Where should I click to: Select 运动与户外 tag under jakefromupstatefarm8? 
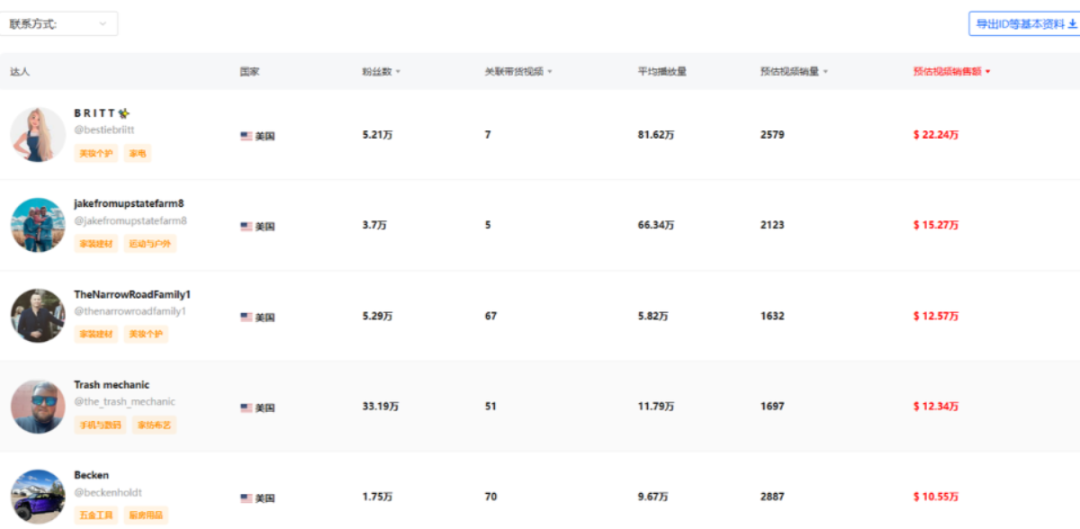150,244
